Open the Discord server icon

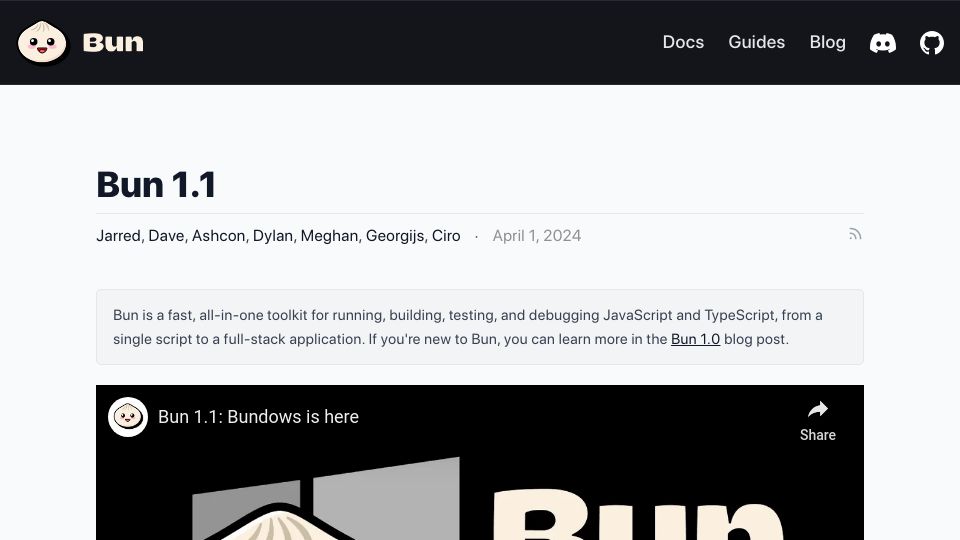883,43
